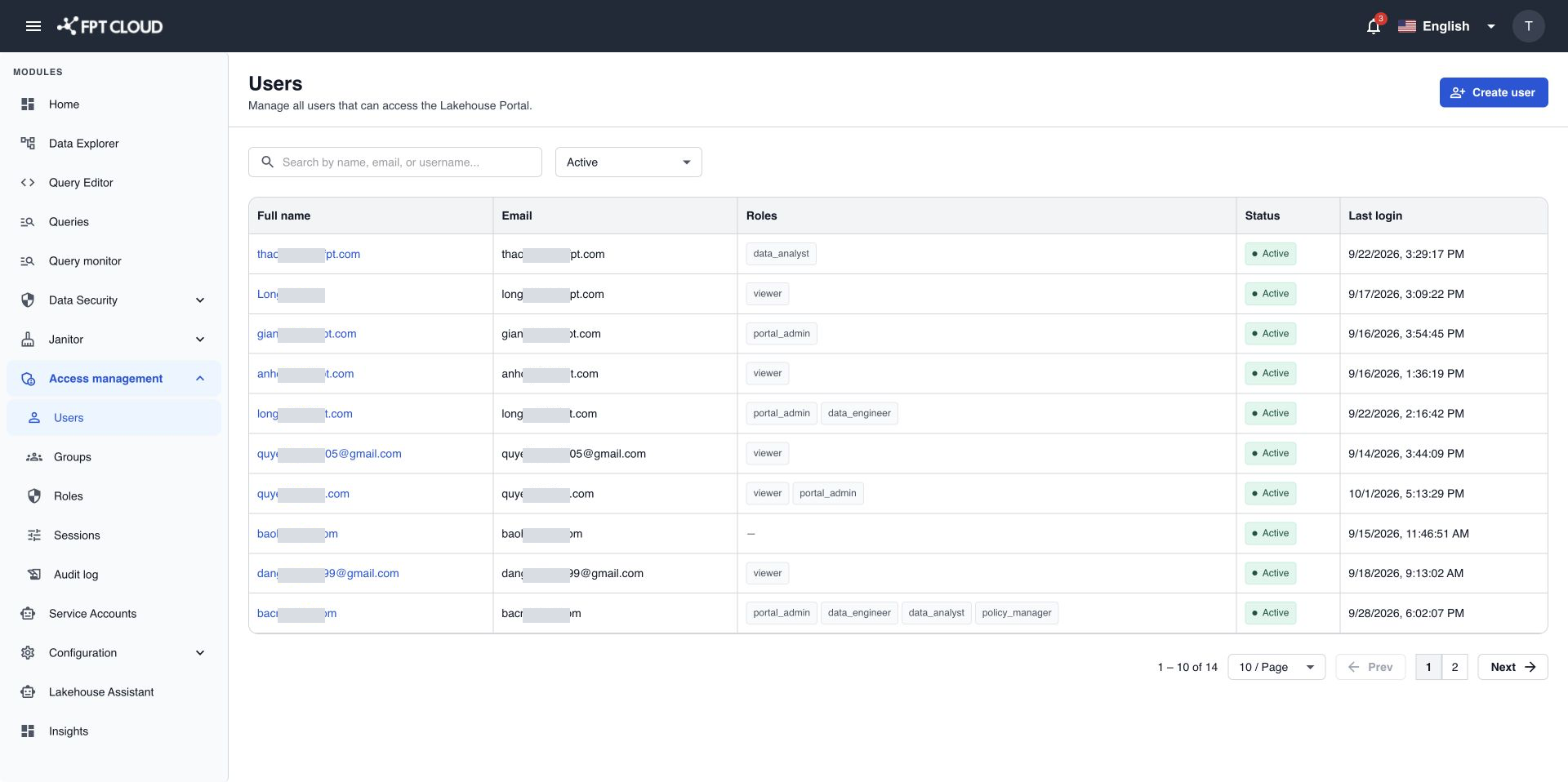Open notifications bell icon
The width and height of the screenshot is (1568, 782).
click(x=1374, y=26)
